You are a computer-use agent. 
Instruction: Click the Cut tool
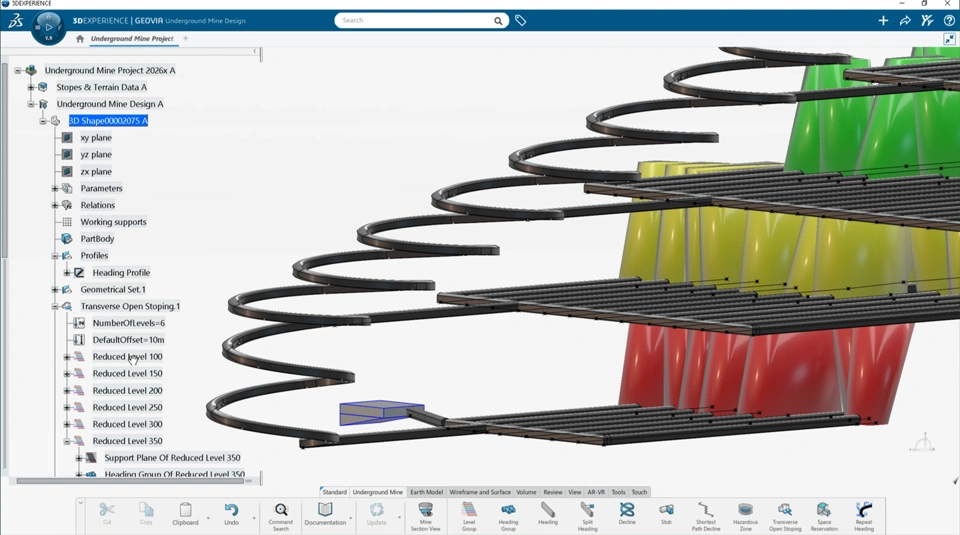[107, 514]
